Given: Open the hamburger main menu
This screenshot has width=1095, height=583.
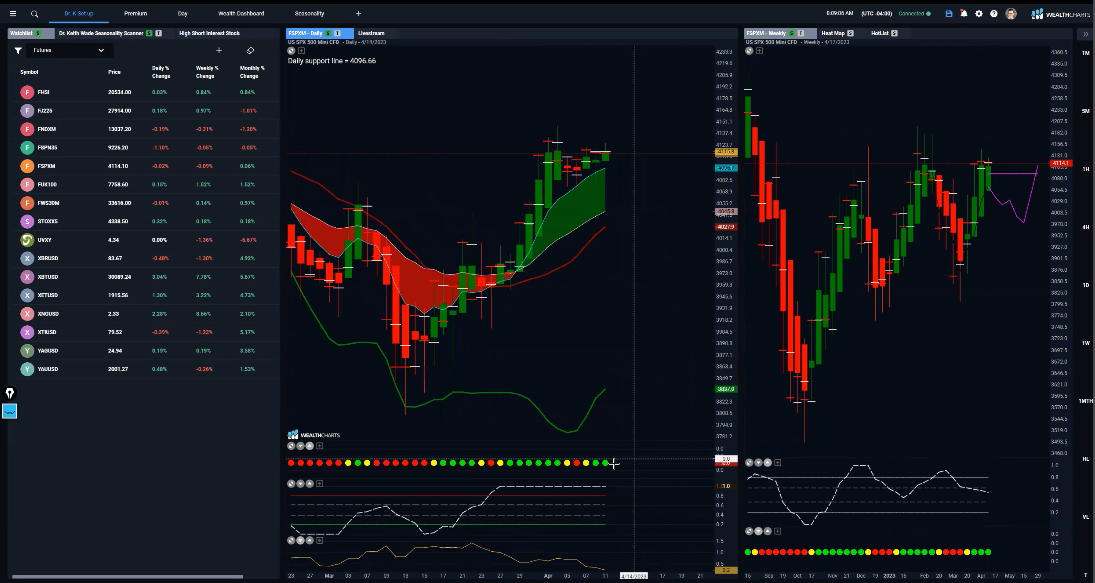Looking at the screenshot, I should point(13,13).
